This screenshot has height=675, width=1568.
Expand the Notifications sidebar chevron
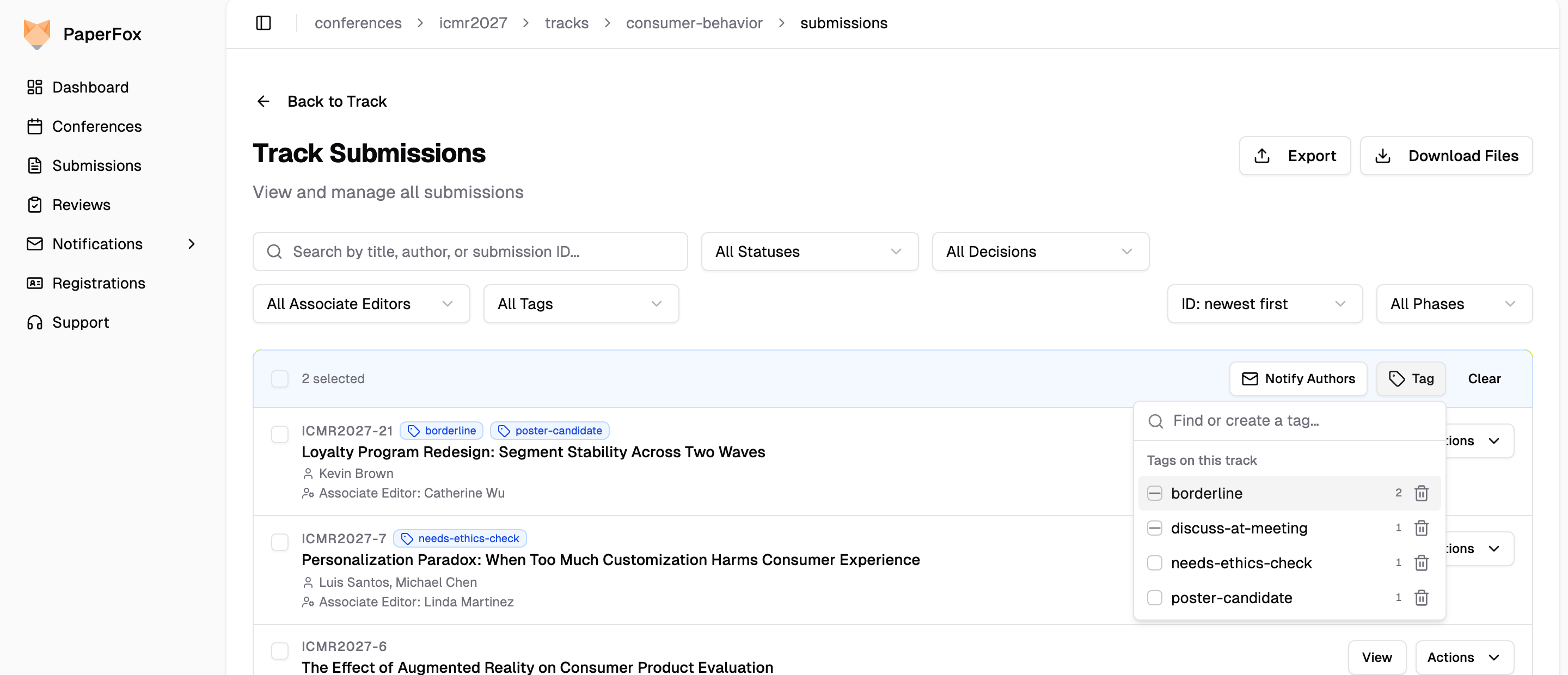(192, 244)
